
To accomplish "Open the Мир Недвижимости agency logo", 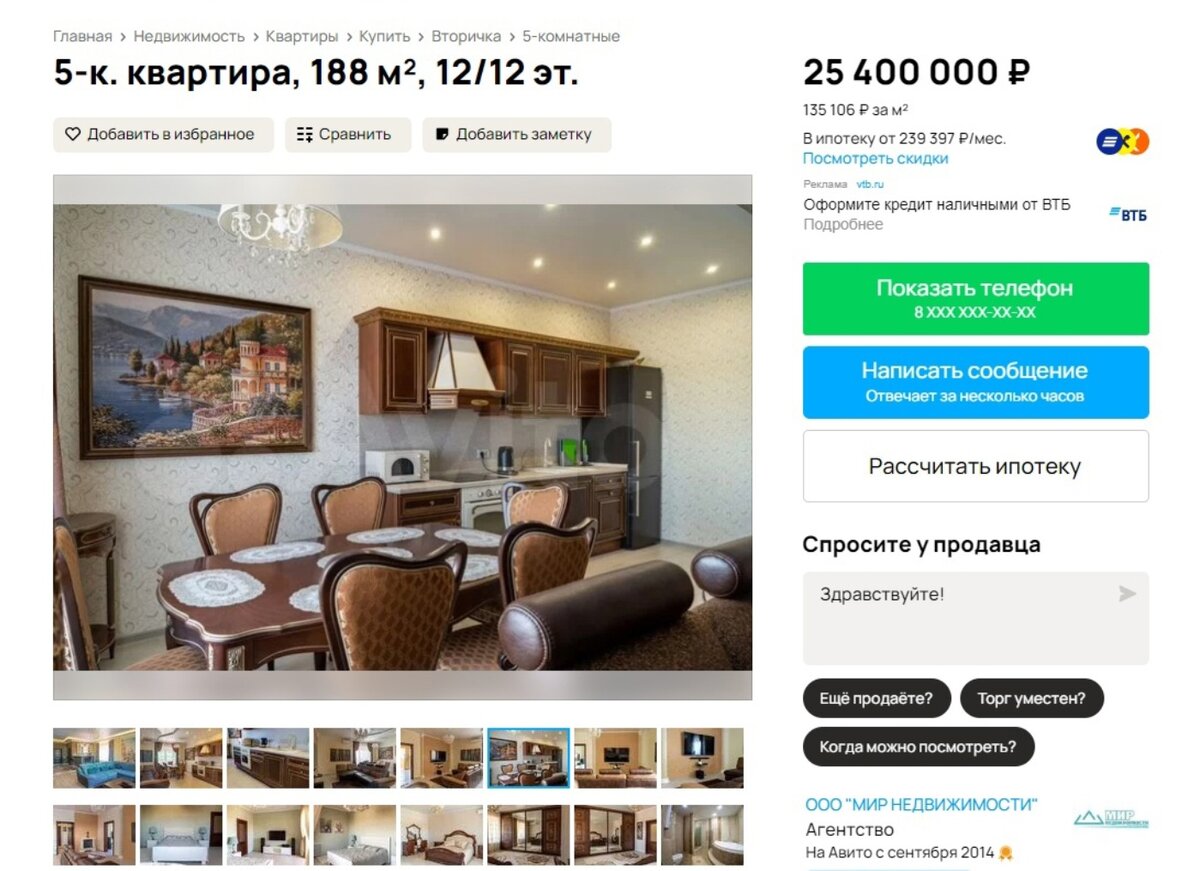I will point(1111,818).
